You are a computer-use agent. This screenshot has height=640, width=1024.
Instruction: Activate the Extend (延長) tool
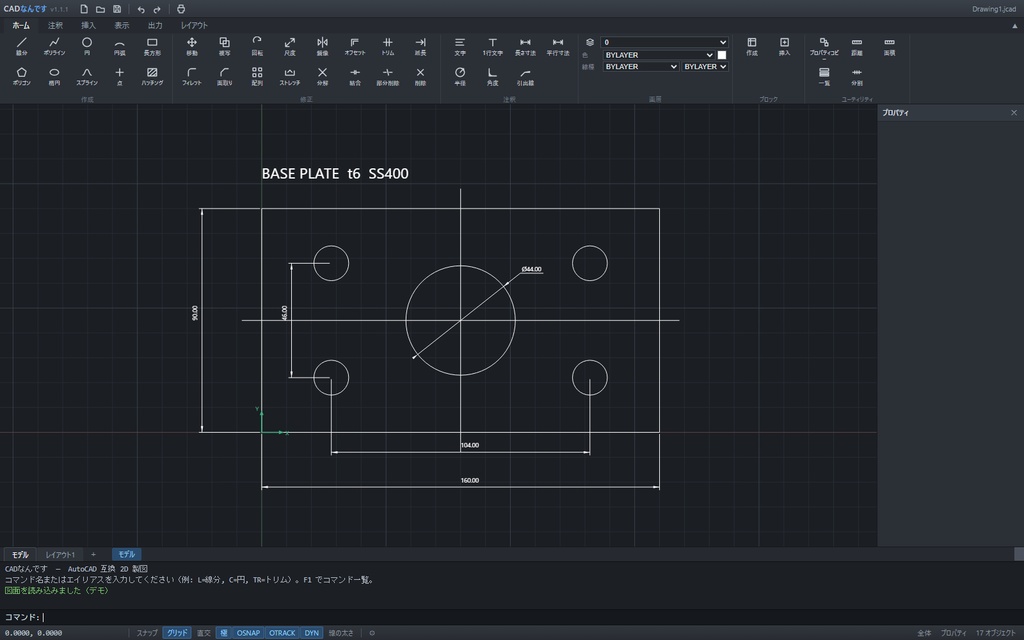click(421, 46)
